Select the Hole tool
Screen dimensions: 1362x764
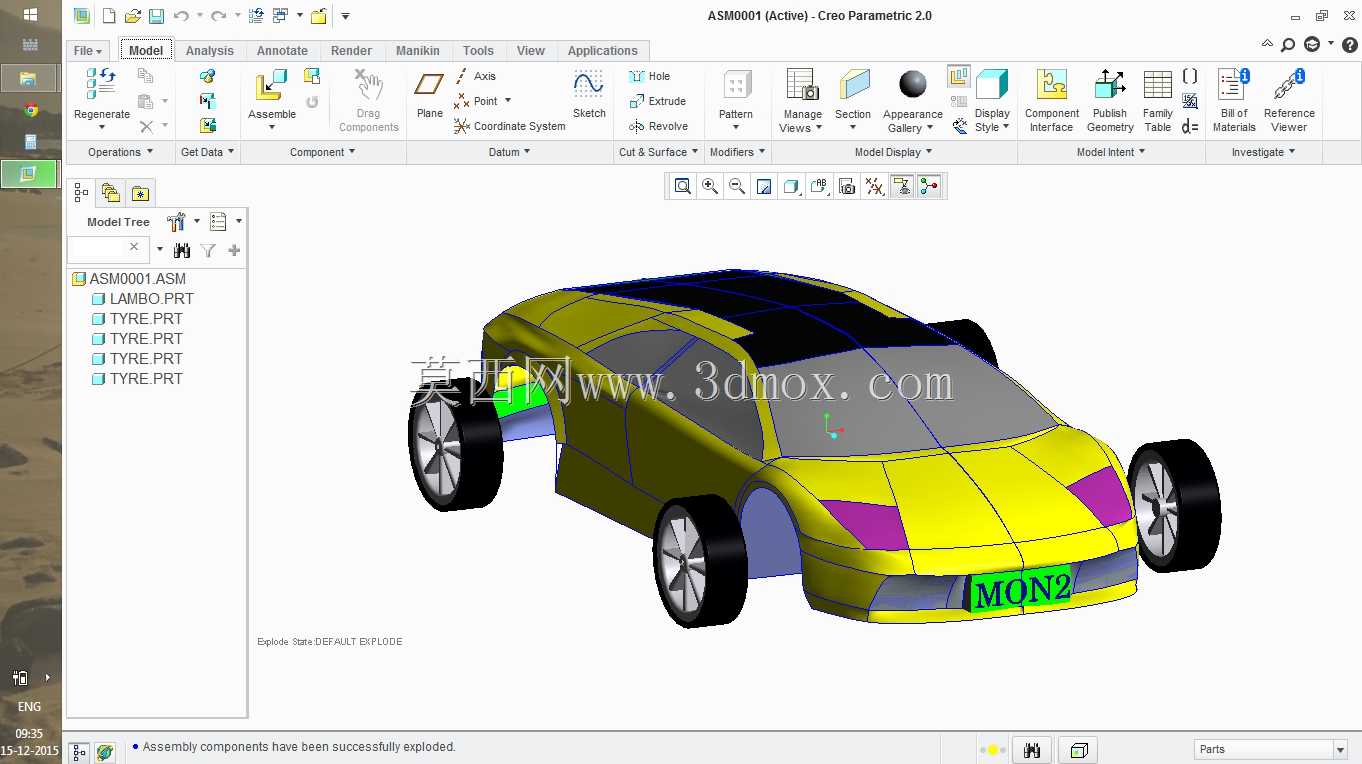[649, 76]
